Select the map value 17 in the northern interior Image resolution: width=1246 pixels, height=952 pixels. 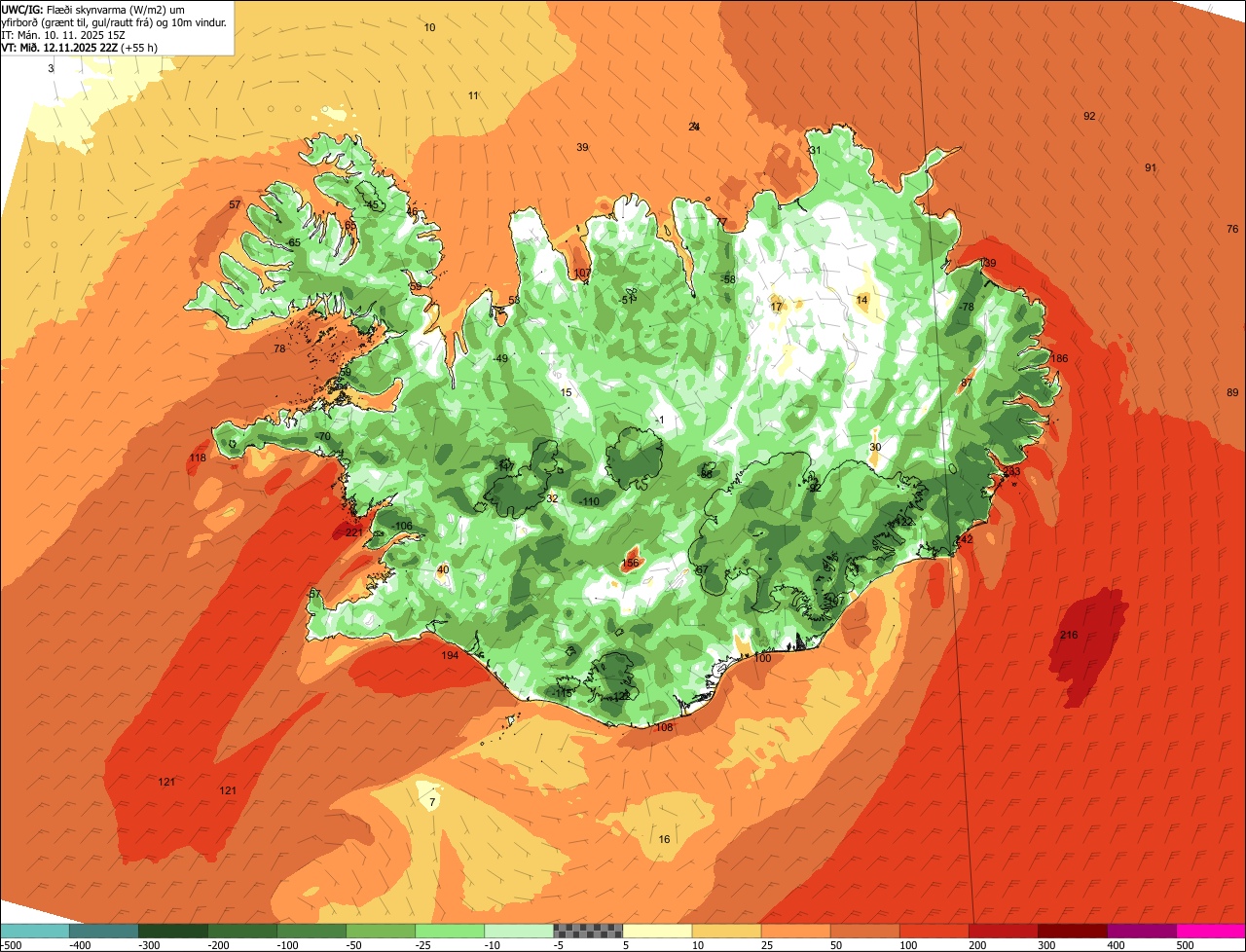click(x=776, y=308)
